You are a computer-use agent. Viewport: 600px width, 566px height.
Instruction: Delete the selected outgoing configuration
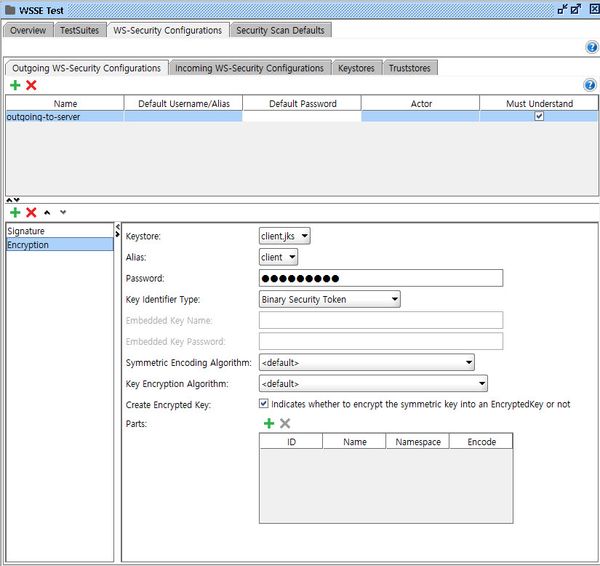tap(31, 85)
